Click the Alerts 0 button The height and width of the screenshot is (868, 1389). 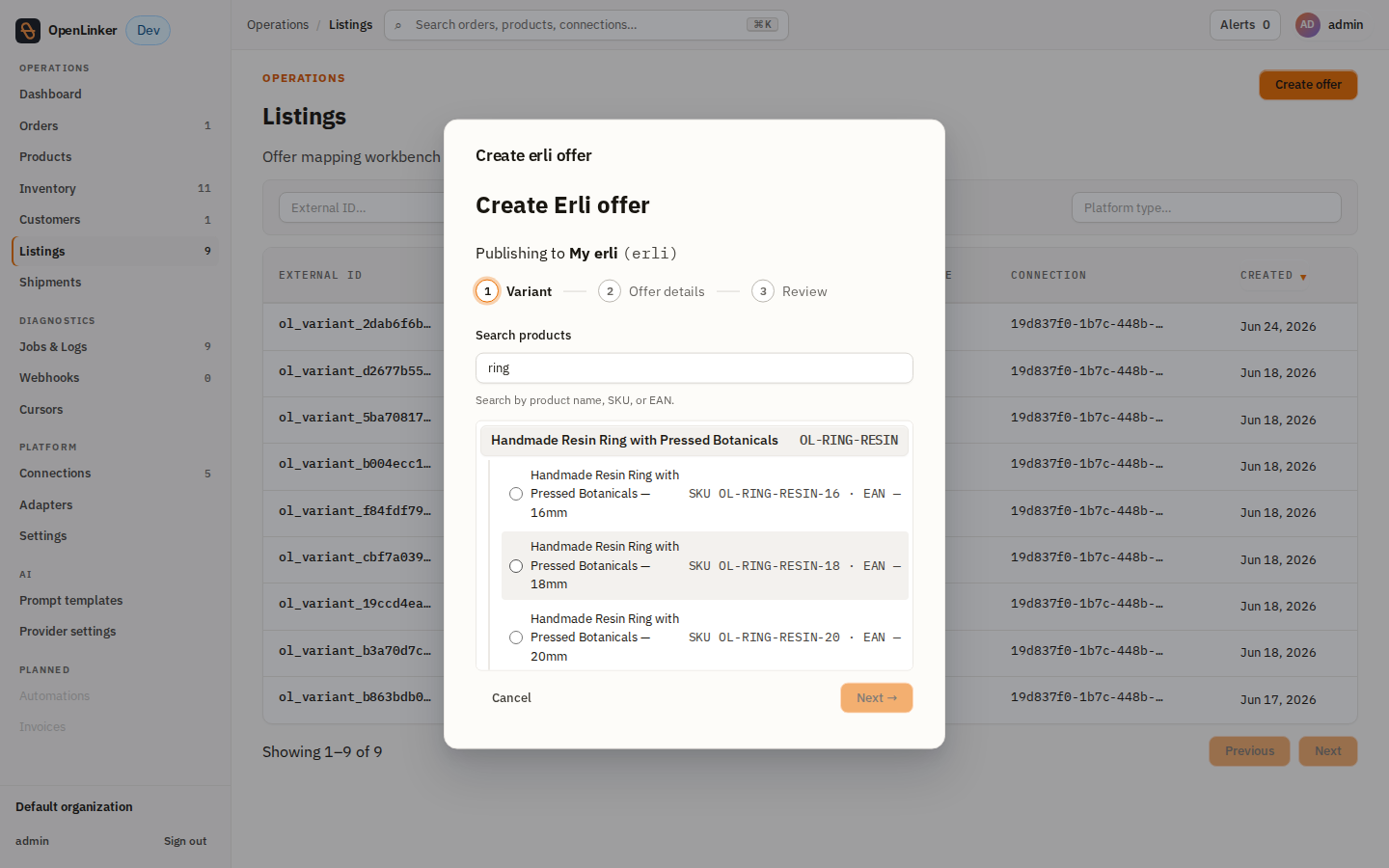pyautogui.click(x=1245, y=25)
